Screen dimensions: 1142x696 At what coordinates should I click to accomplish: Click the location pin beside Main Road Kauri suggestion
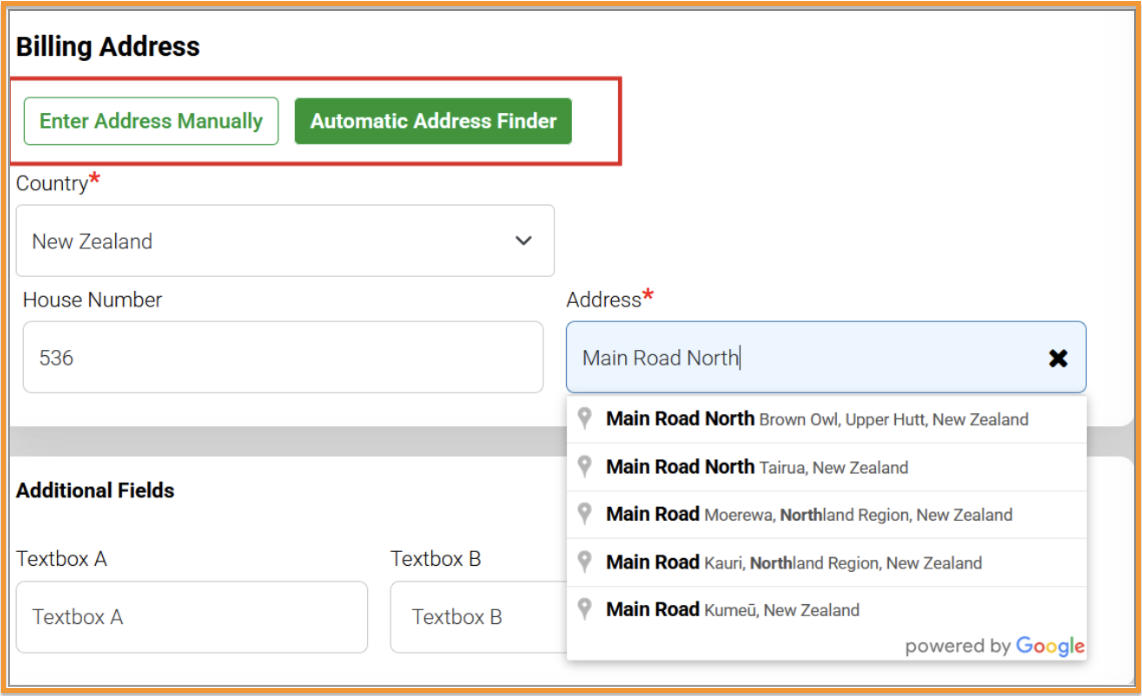click(586, 561)
